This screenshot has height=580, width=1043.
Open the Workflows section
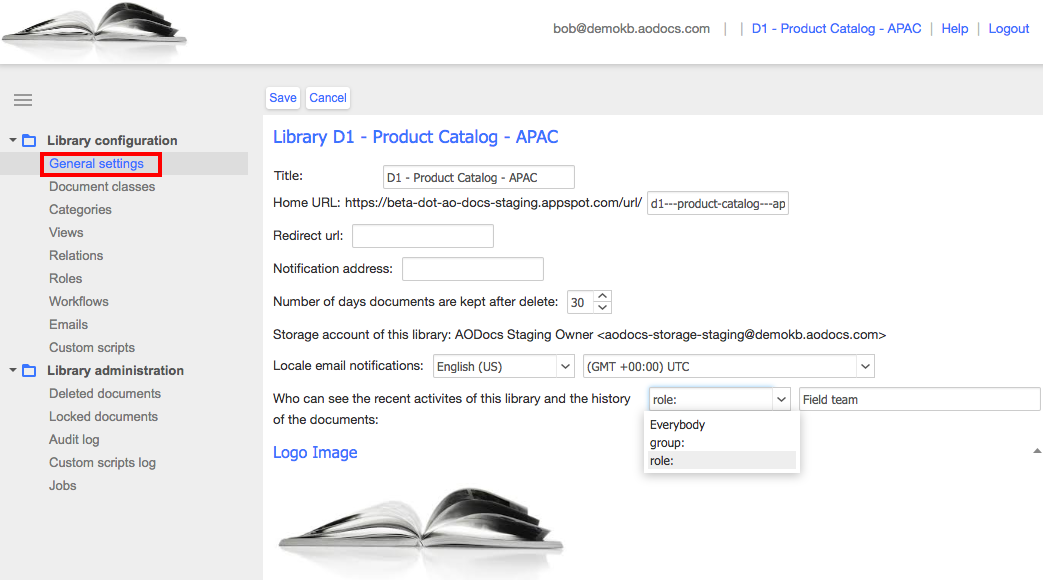(78, 301)
